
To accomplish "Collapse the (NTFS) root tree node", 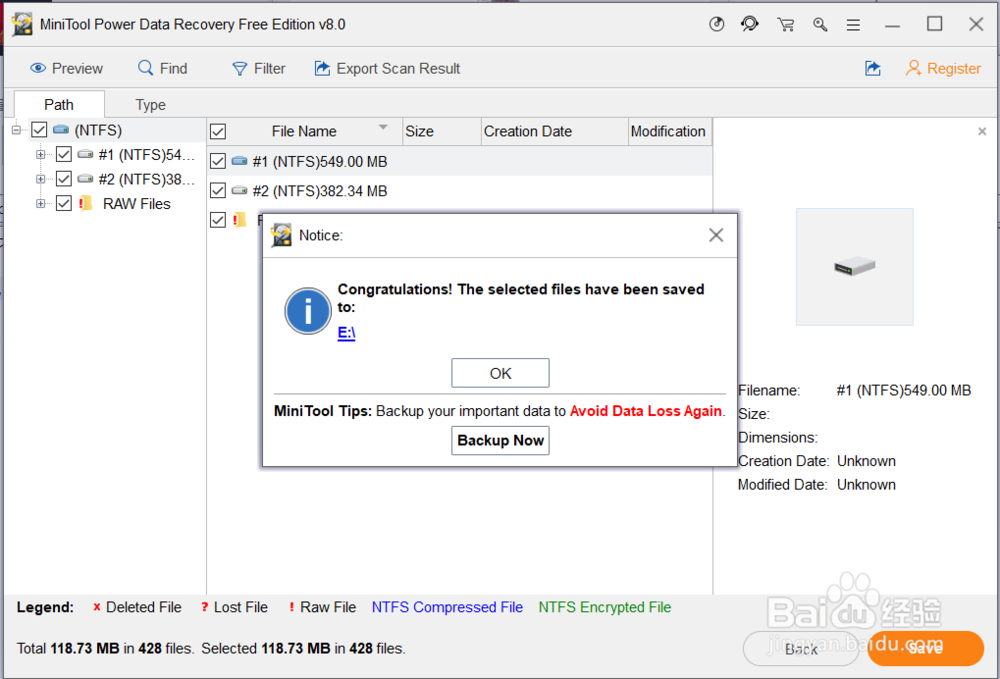I will coord(17,130).
